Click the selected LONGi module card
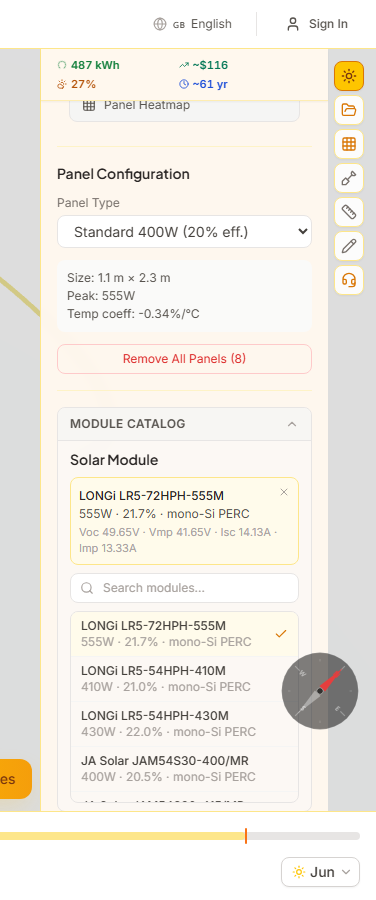 pos(184,521)
